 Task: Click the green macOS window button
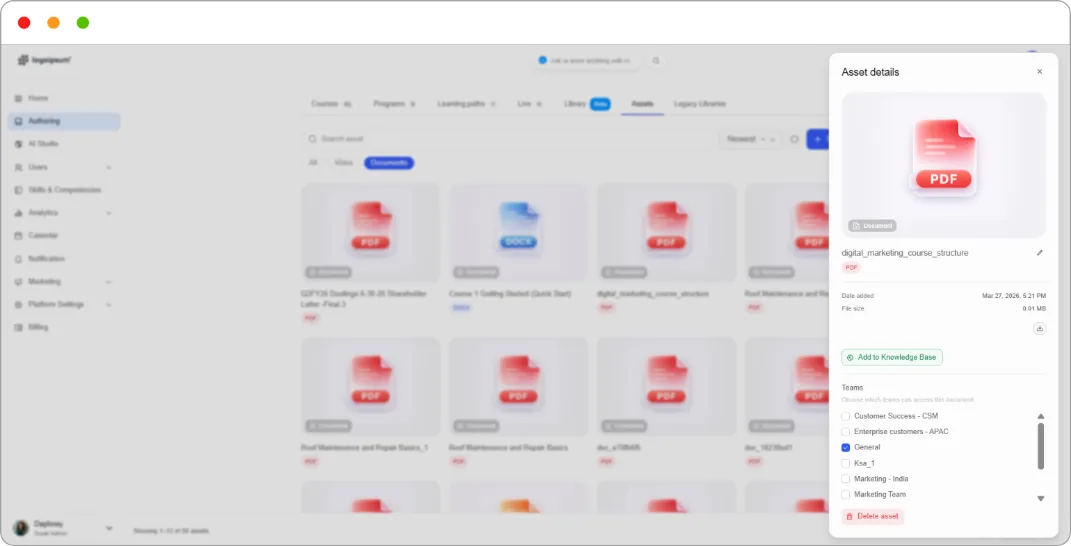tap(83, 23)
